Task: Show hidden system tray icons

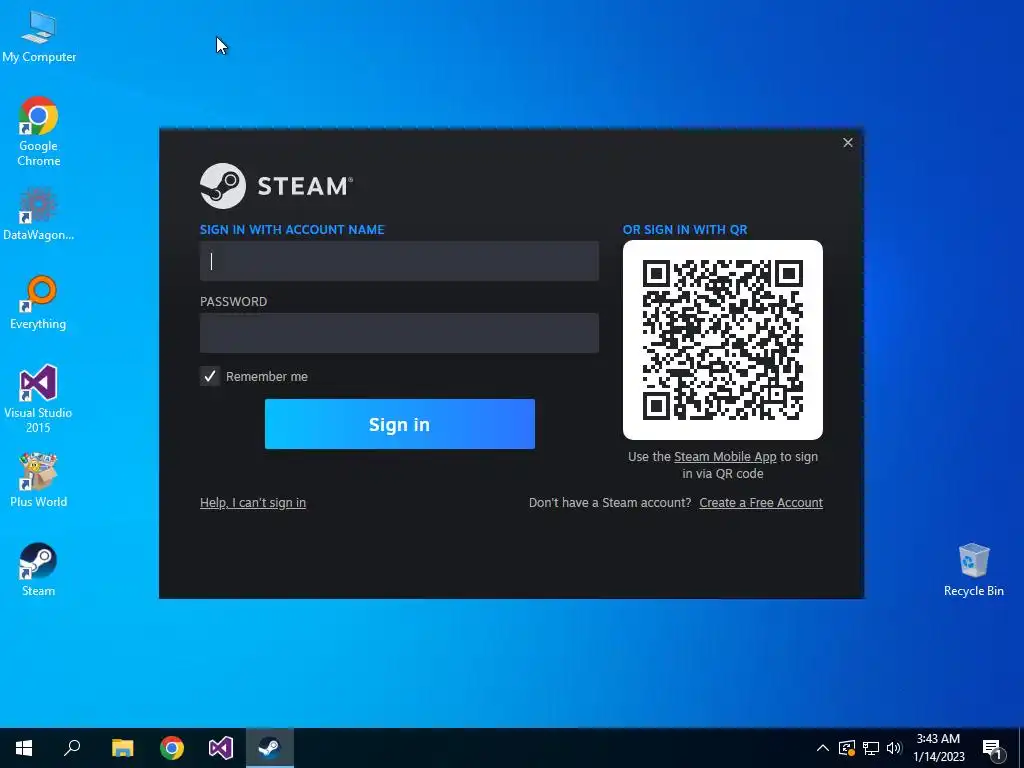Action: coord(823,748)
